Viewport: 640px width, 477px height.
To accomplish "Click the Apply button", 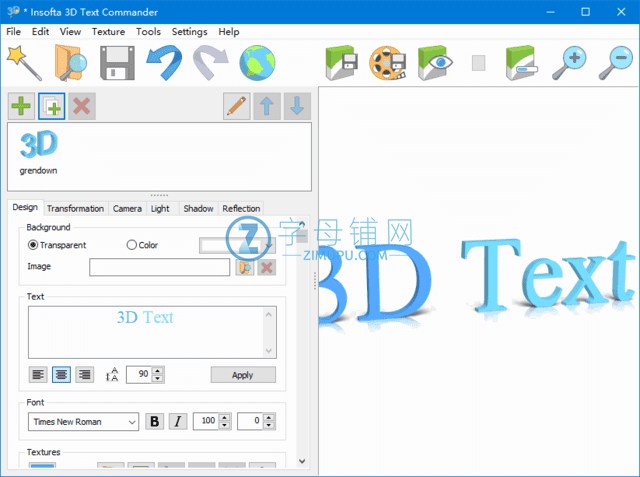I will (243, 375).
